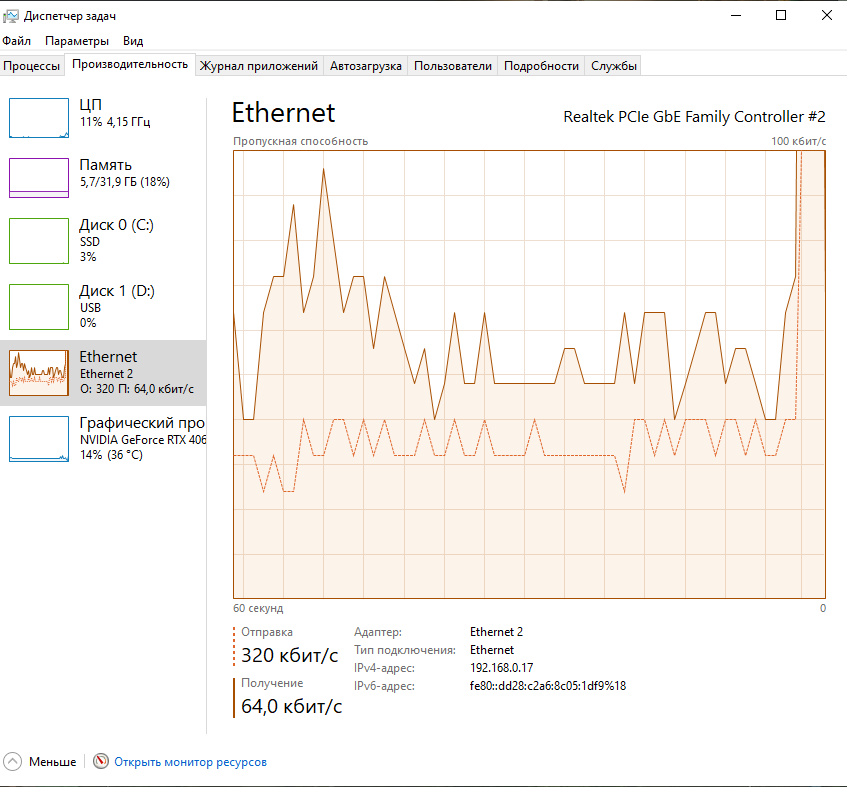The height and width of the screenshot is (787, 847).
Task: Click inside the Ethernet throughput graph
Action: coord(529,374)
